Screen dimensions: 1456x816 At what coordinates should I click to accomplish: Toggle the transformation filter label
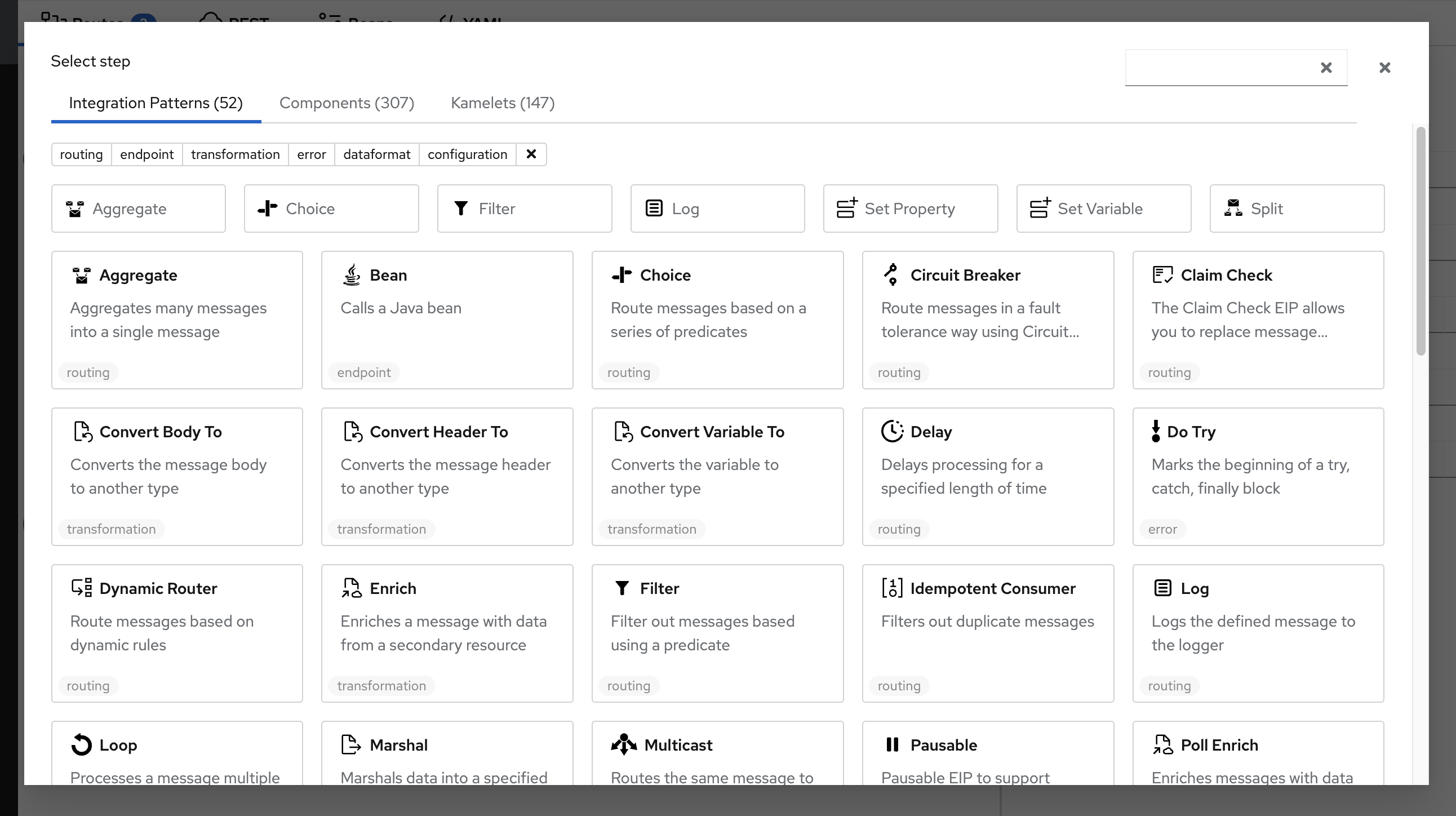pos(235,154)
